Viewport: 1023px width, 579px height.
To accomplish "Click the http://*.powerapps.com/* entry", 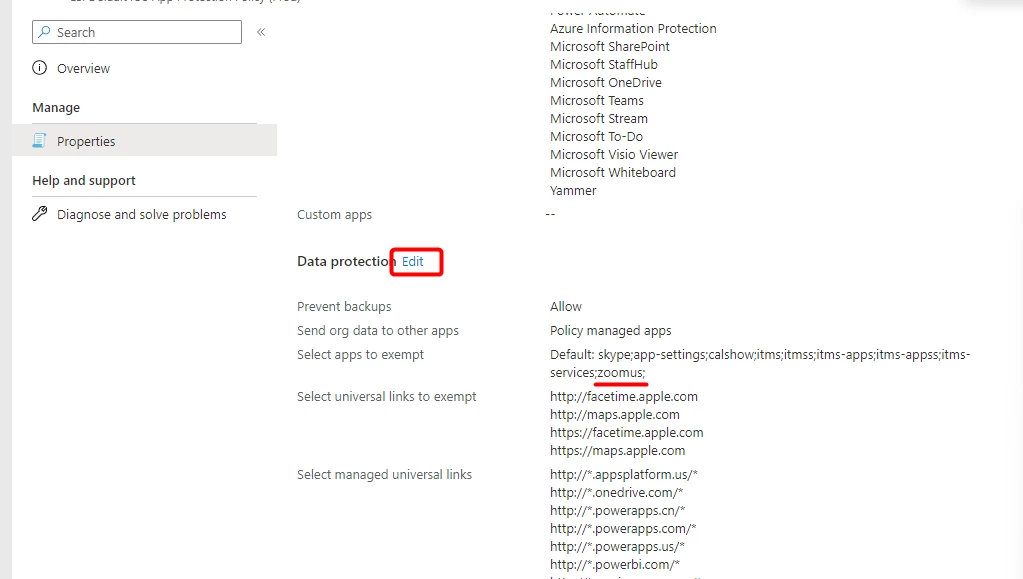I will (x=623, y=529).
